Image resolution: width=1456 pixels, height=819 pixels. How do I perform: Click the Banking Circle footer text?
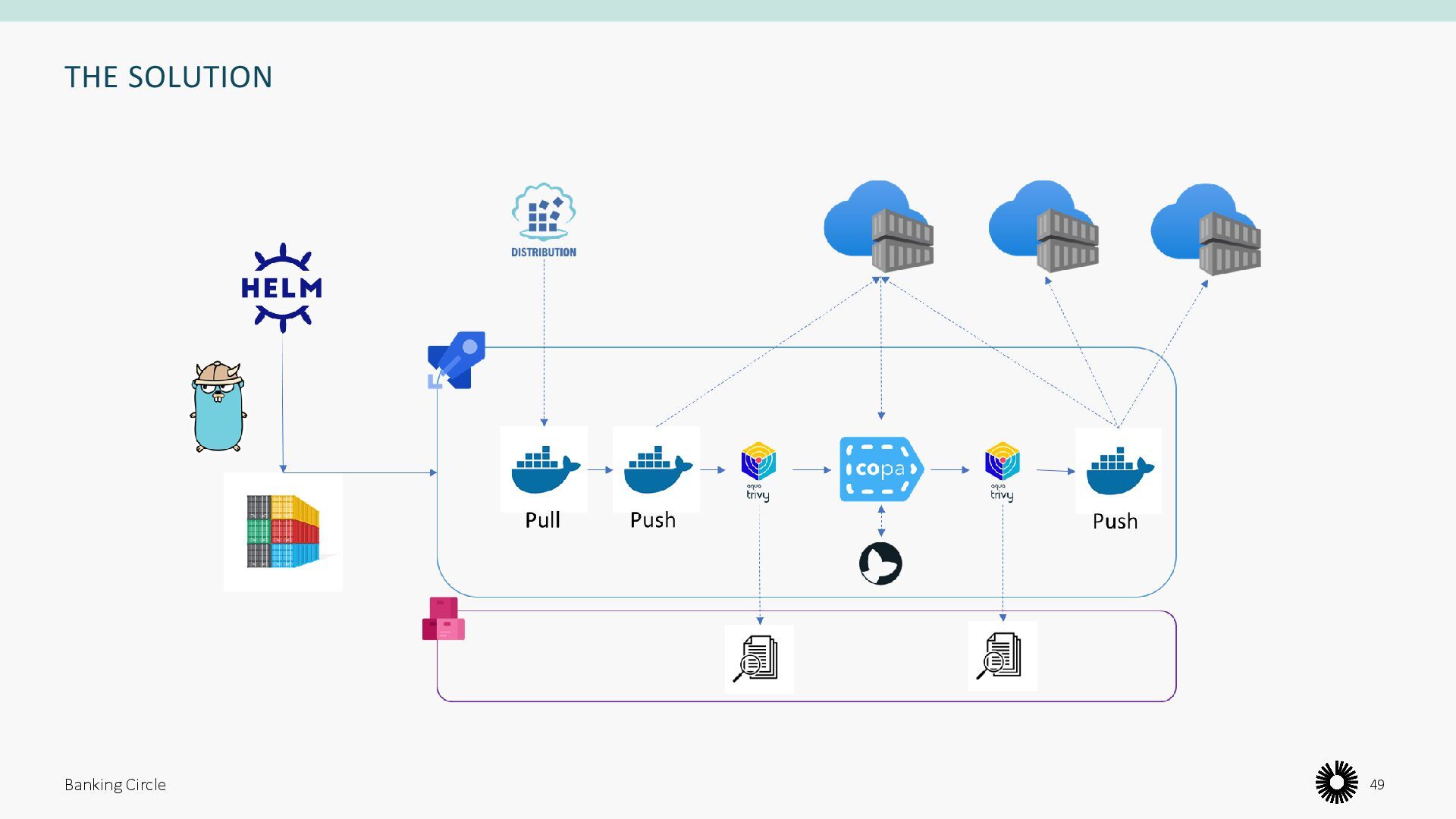pos(115,784)
